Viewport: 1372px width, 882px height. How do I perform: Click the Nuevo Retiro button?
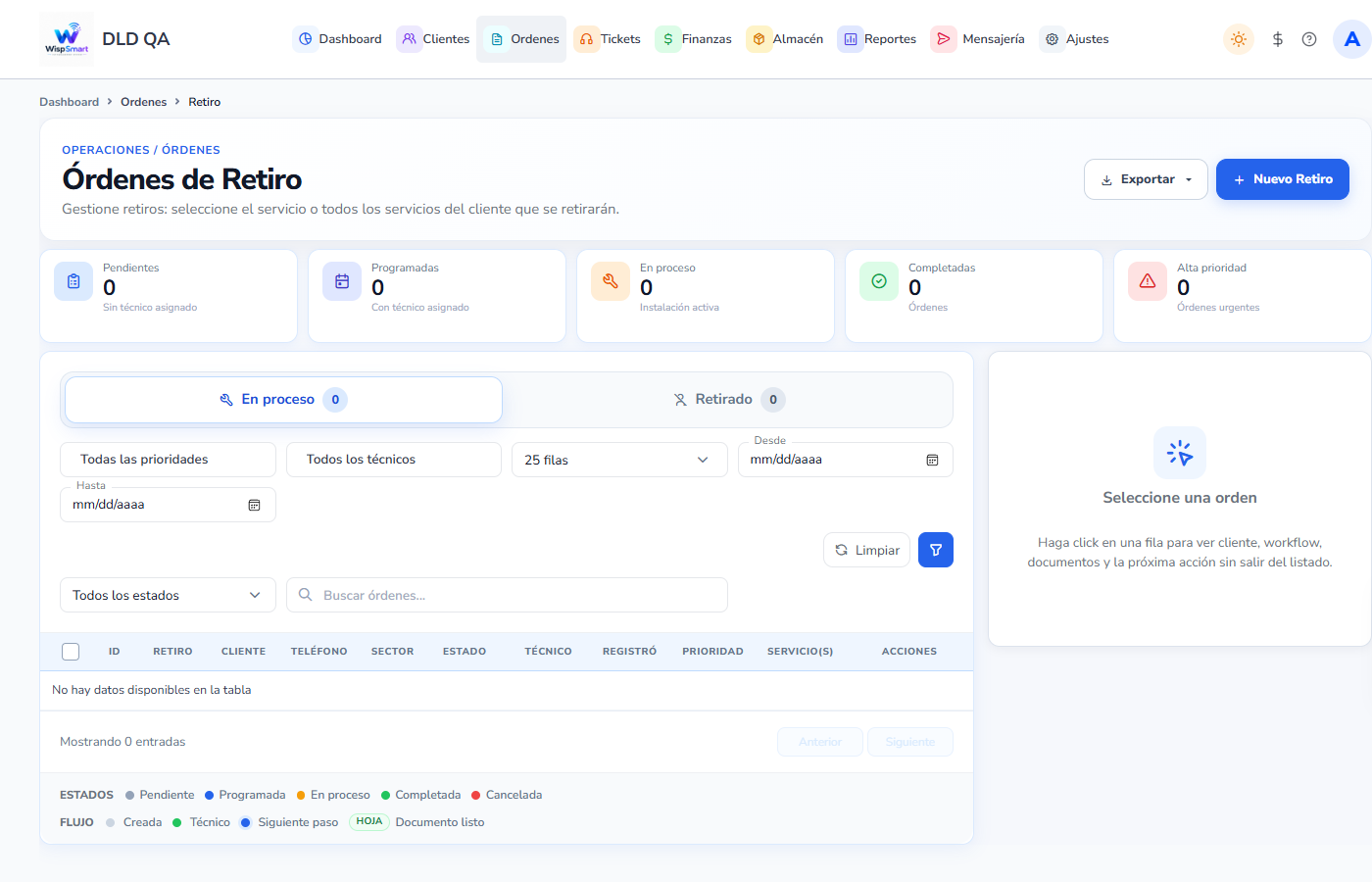click(1283, 179)
